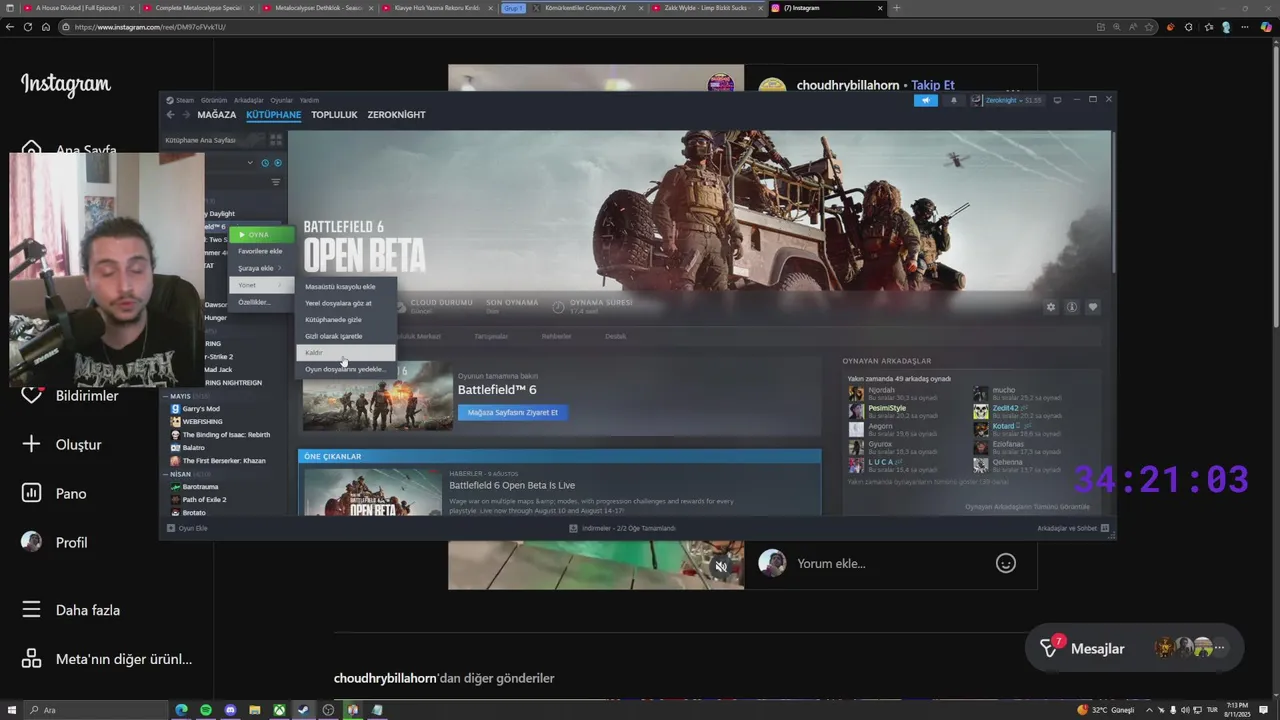Click the Instagram Oluştur plus icon
This screenshot has width=1280, height=720.
pos(32,444)
